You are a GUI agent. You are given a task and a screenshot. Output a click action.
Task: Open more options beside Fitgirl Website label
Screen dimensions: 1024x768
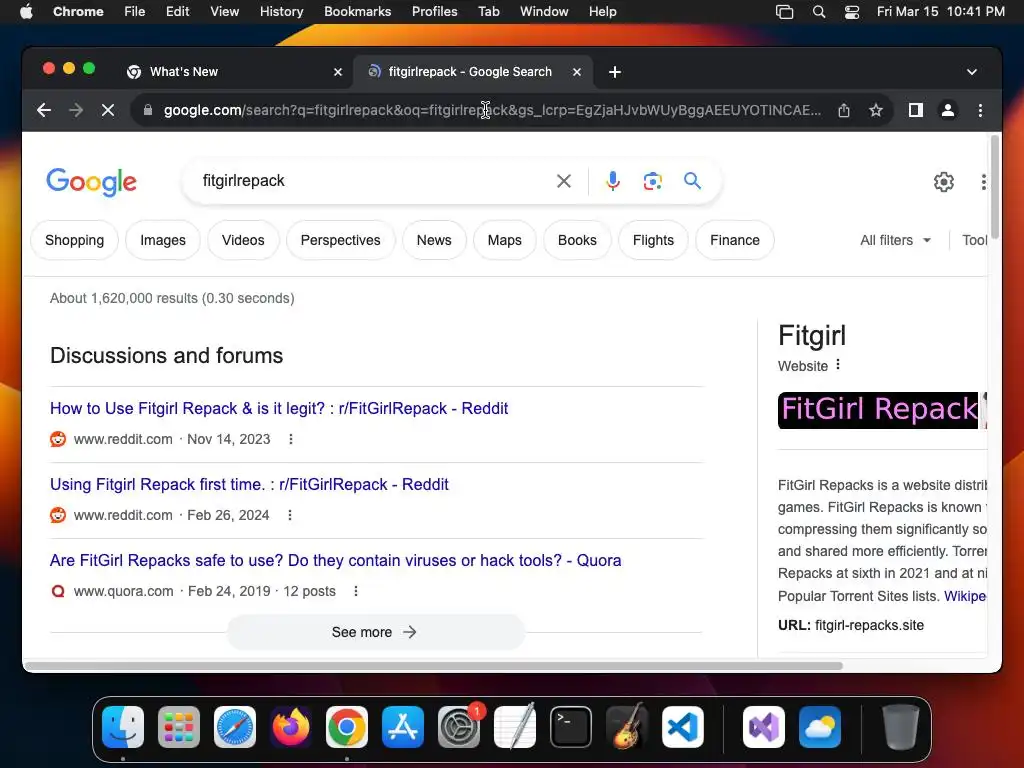pyautogui.click(x=838, y=365)
